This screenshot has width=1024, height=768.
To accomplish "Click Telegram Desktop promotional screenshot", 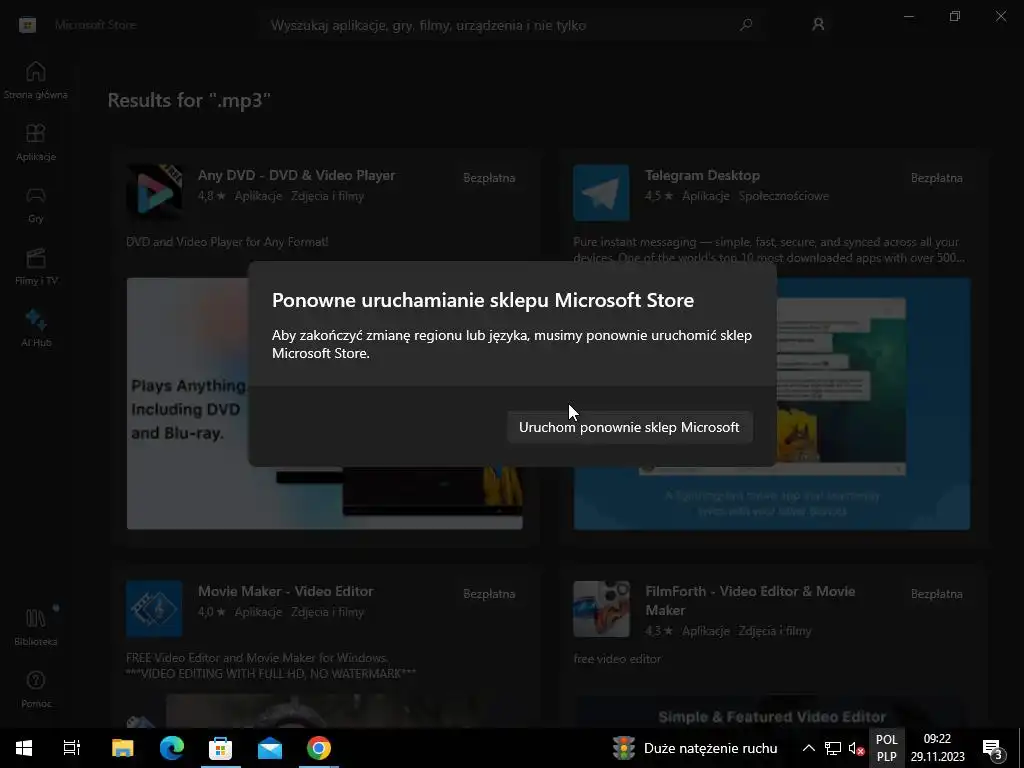I will tap(772, 404).
